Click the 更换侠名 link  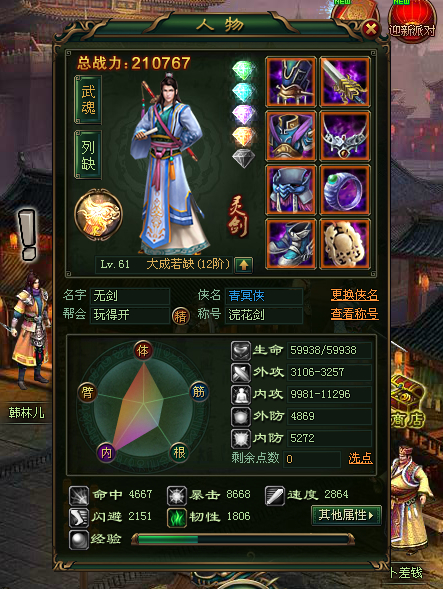click(354, 295)
